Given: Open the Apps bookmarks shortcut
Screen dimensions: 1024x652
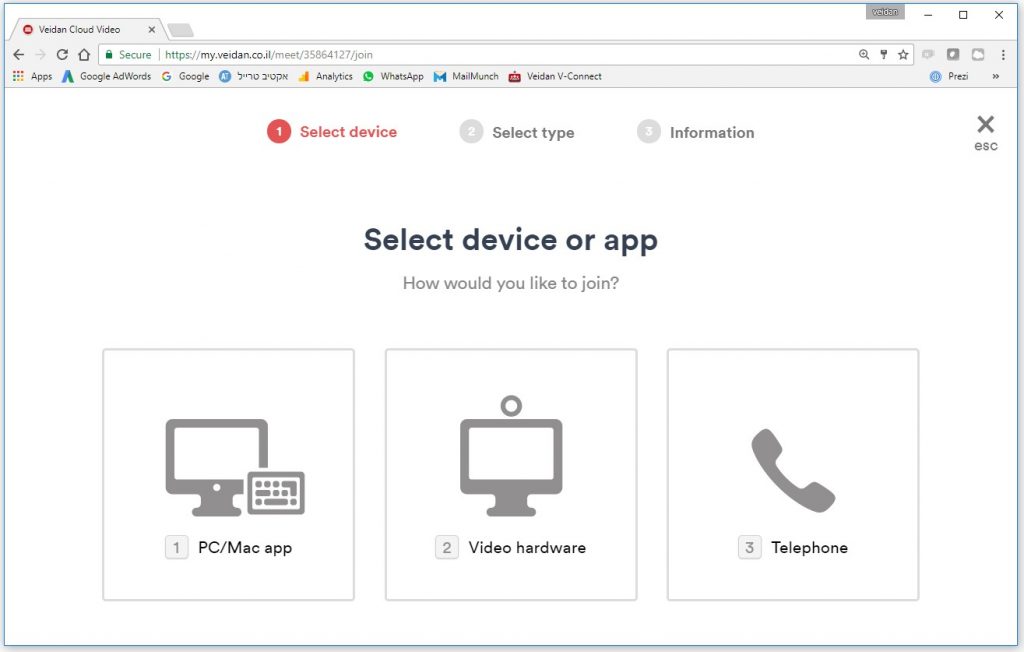Looking at the screenshot, I should pyautogui.click(x=32, y=77).
